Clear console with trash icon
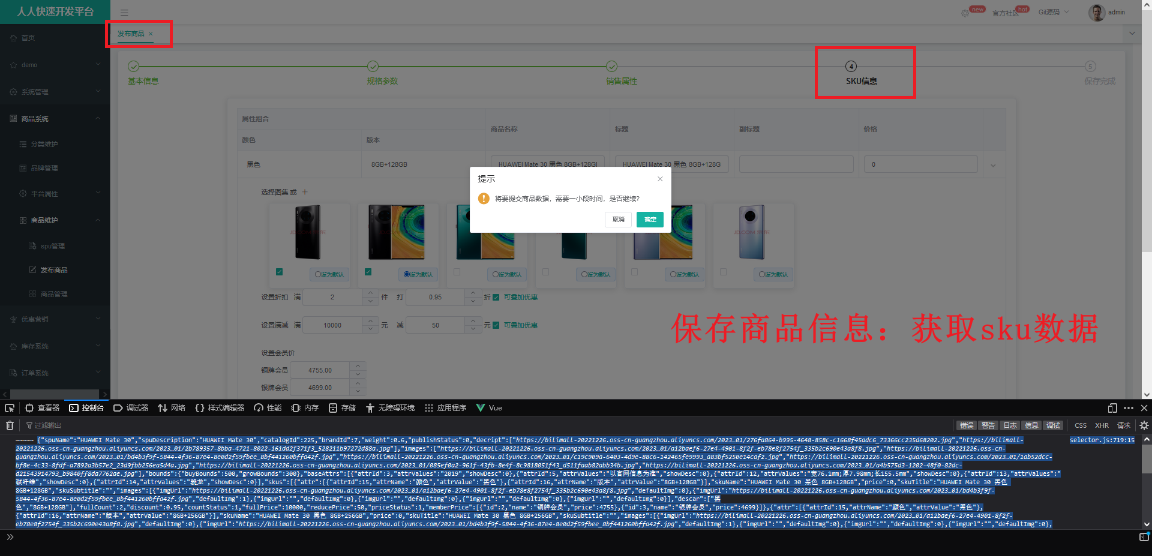This screenshot has height=556, width=1152. [10, 425]
